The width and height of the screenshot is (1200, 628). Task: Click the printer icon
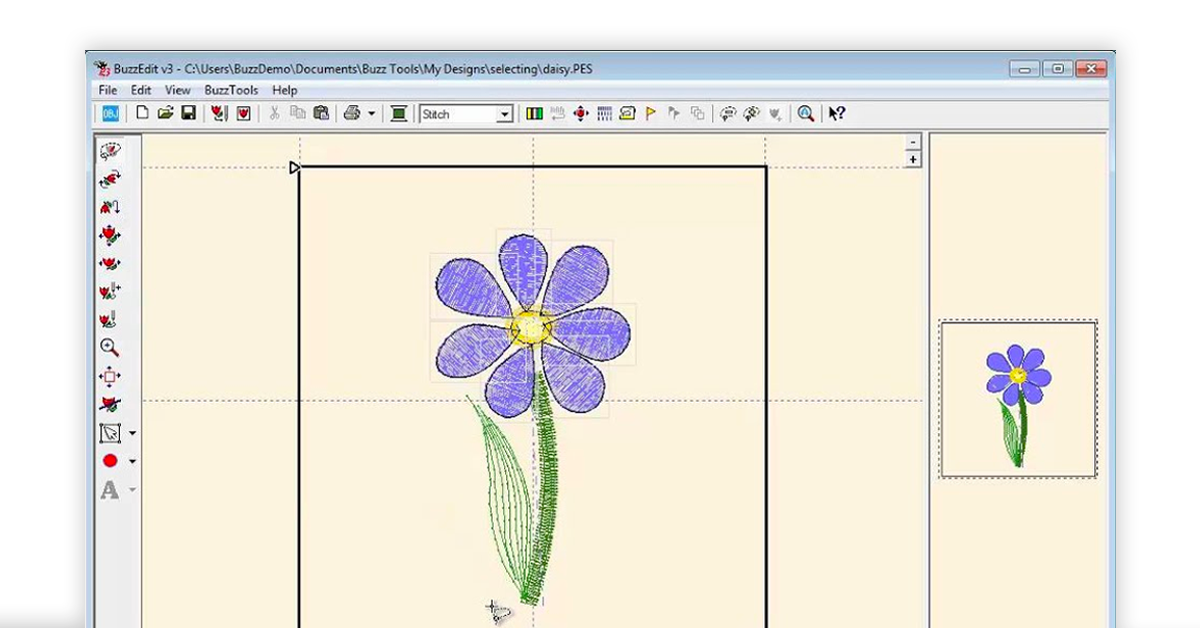352,113
